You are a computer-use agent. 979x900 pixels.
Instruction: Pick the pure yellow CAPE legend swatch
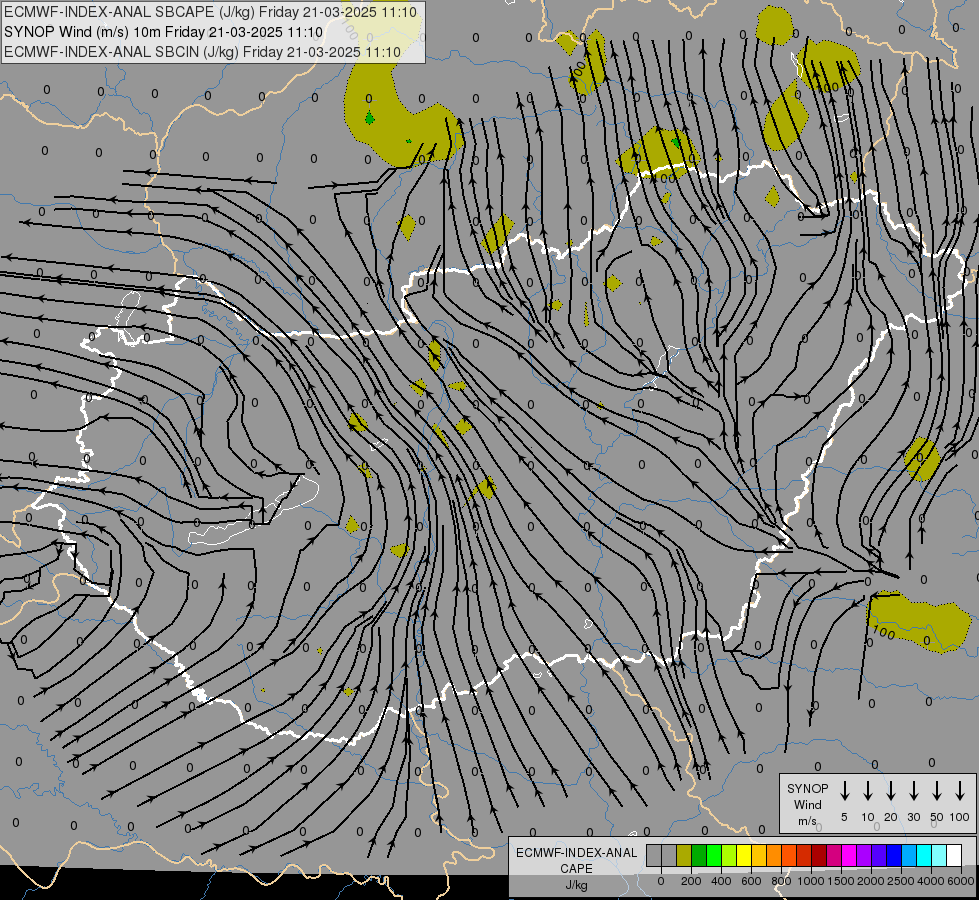click(x=744, y=855)
